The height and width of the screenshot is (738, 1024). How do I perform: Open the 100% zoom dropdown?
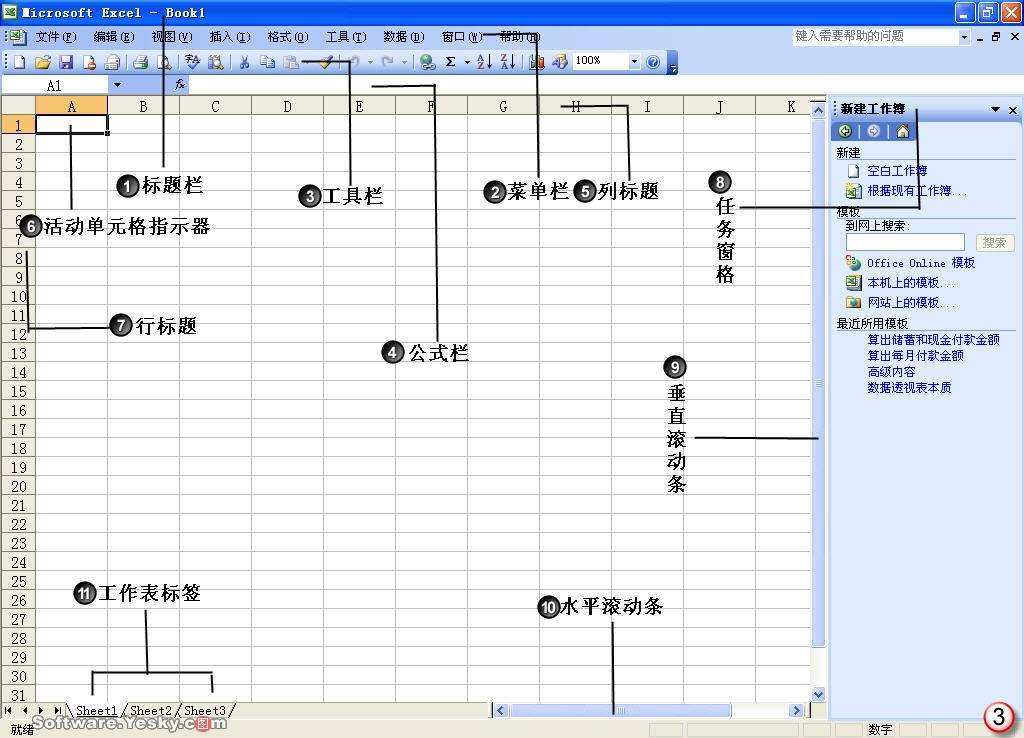point(633,62)
